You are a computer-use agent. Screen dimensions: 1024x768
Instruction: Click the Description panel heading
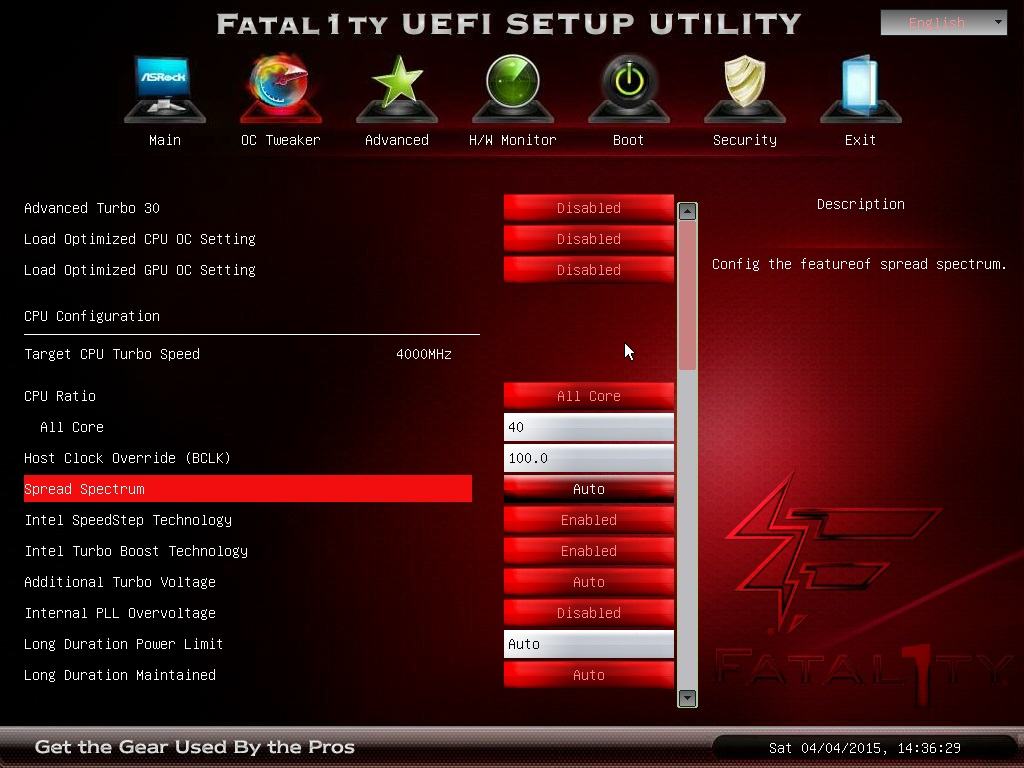pyautogui.click(x=861, y=204)
